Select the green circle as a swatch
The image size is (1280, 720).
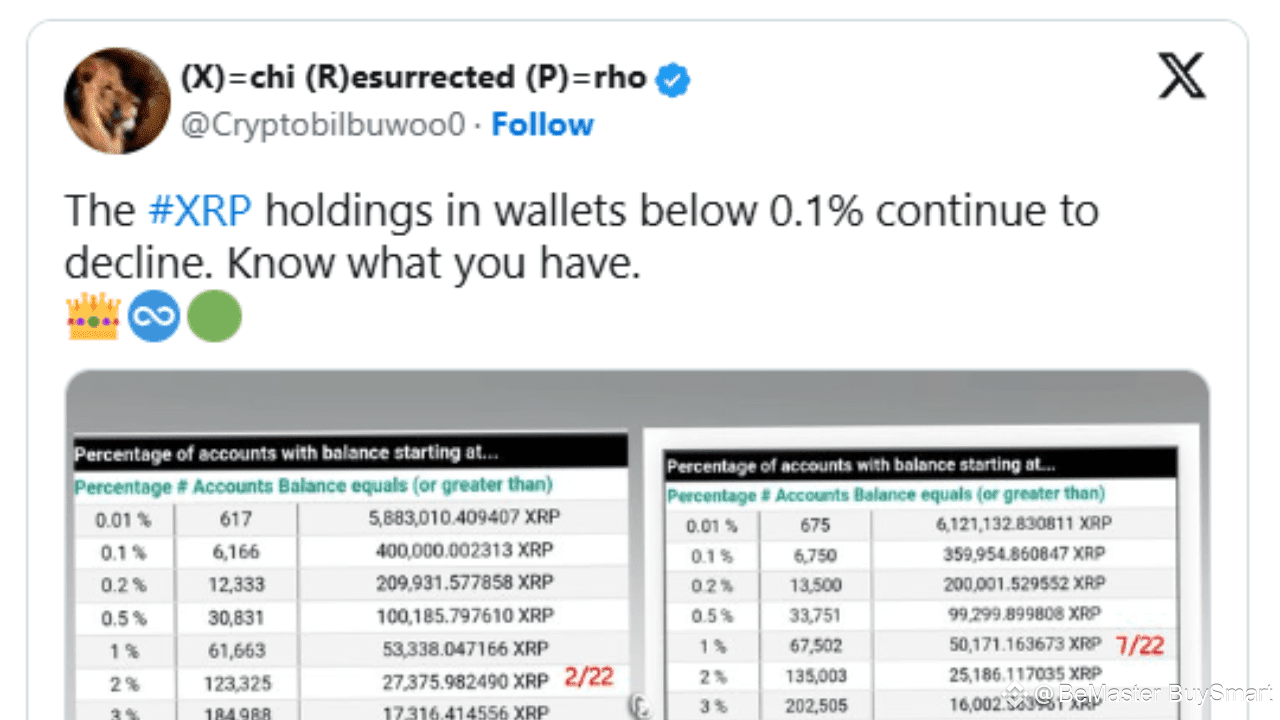215,316
